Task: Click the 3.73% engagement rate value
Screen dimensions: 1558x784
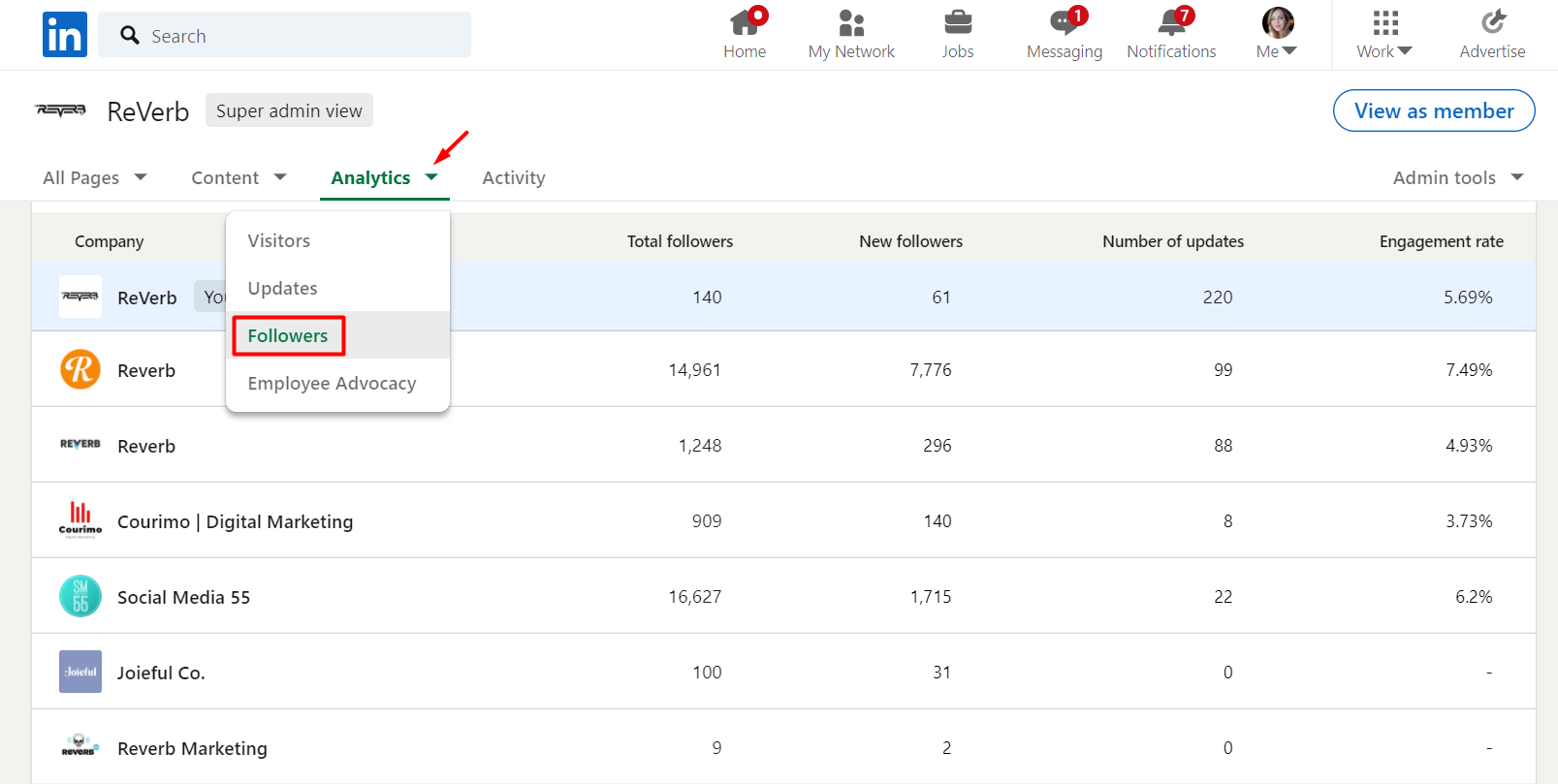Action: 1469,520
